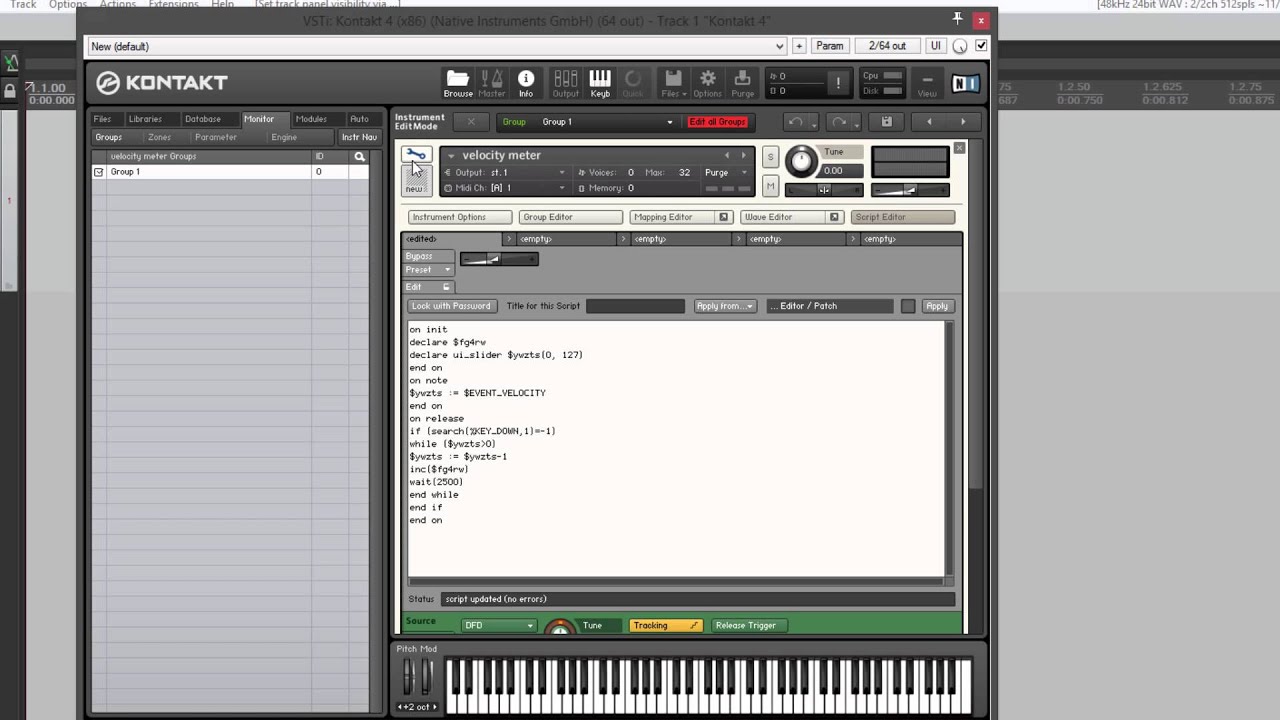This screenshot has height=720, width=1280.
Task: Remove instrument with small X corner button
Action: 959,148
